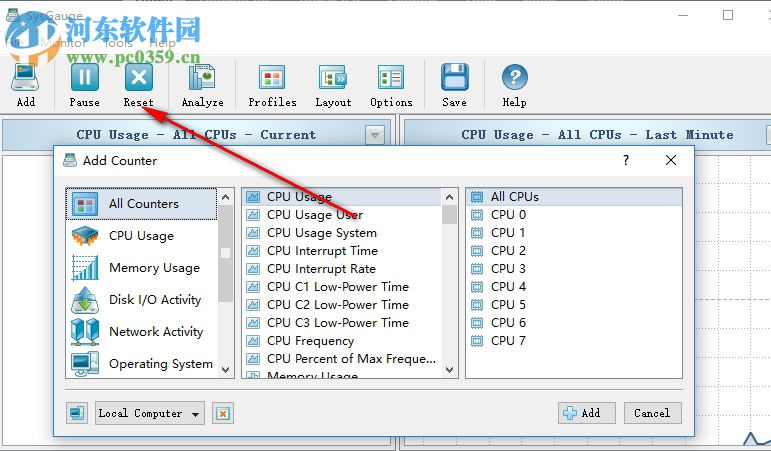Choose CPU 1 instance
Screen dimensions: 771x451
point(574,233)
